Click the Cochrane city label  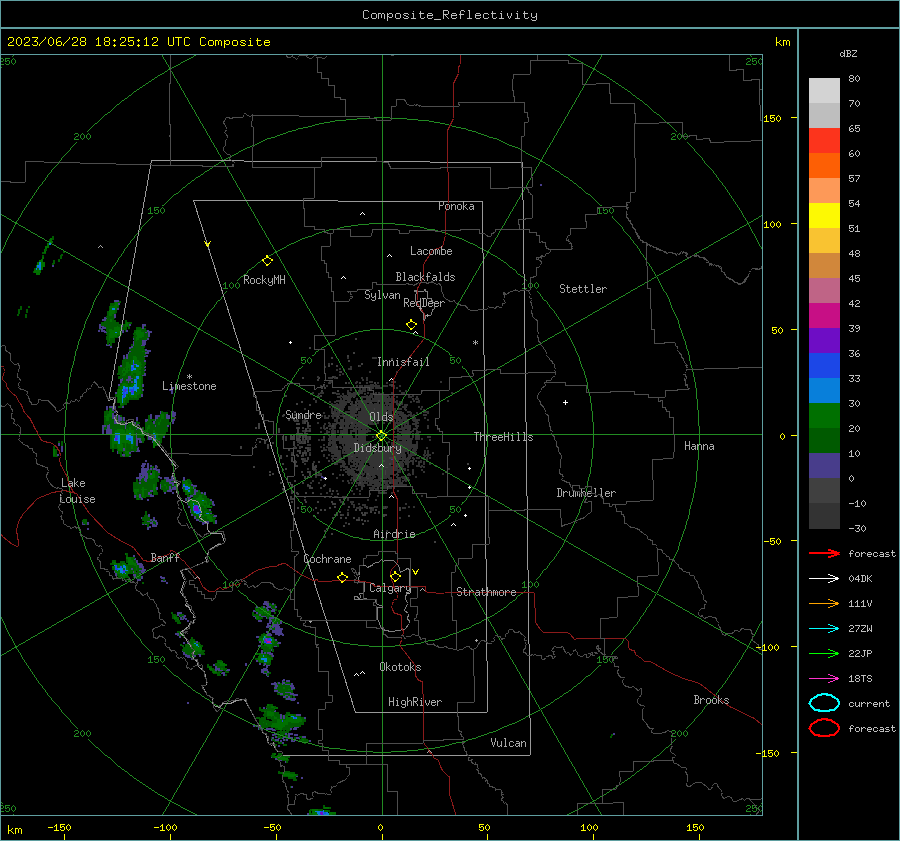coord(327,559)
